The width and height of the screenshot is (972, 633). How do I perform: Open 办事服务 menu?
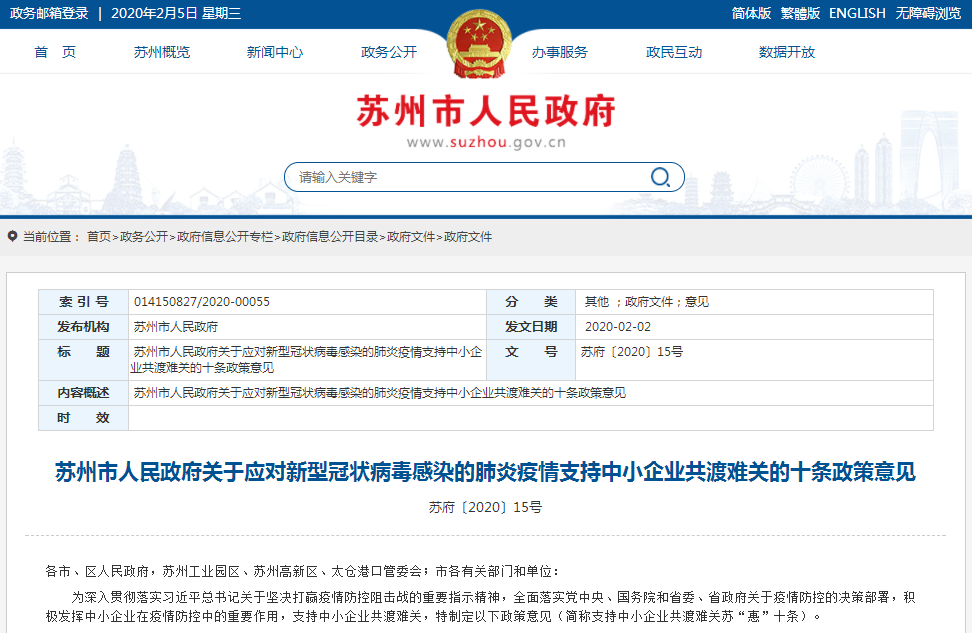click(x=559, y=52)
